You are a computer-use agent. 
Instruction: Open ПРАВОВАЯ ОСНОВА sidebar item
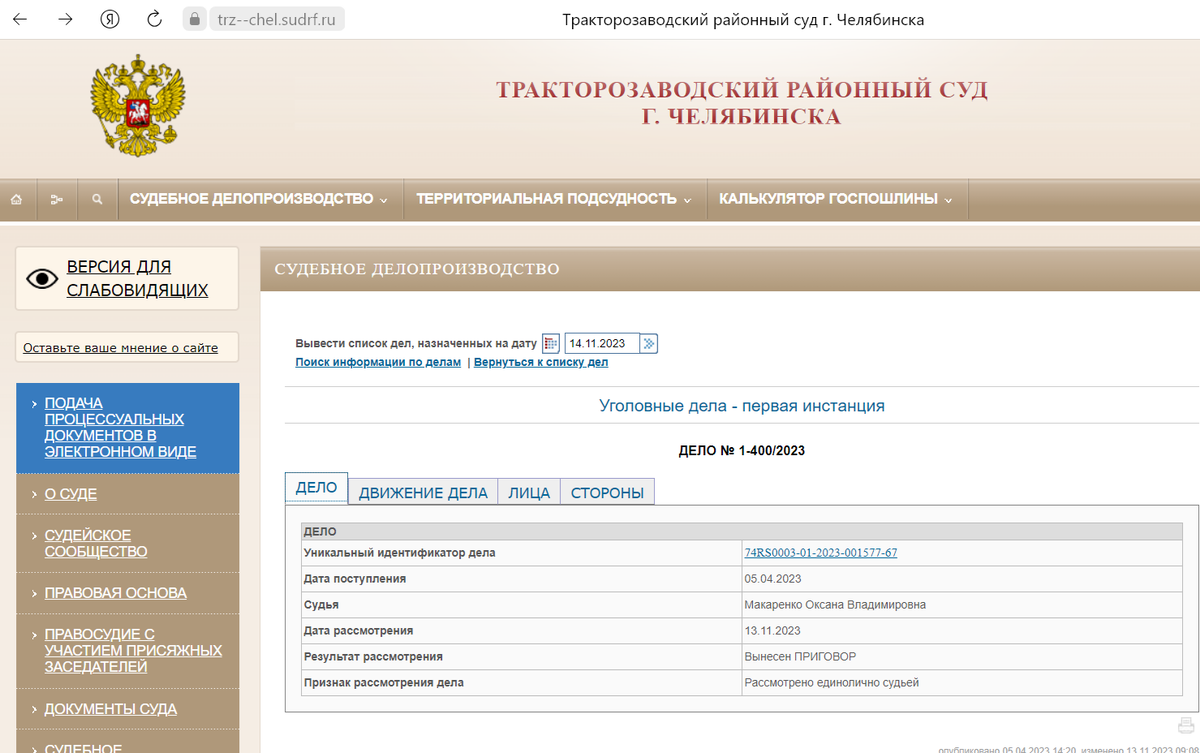pos(115,593)
